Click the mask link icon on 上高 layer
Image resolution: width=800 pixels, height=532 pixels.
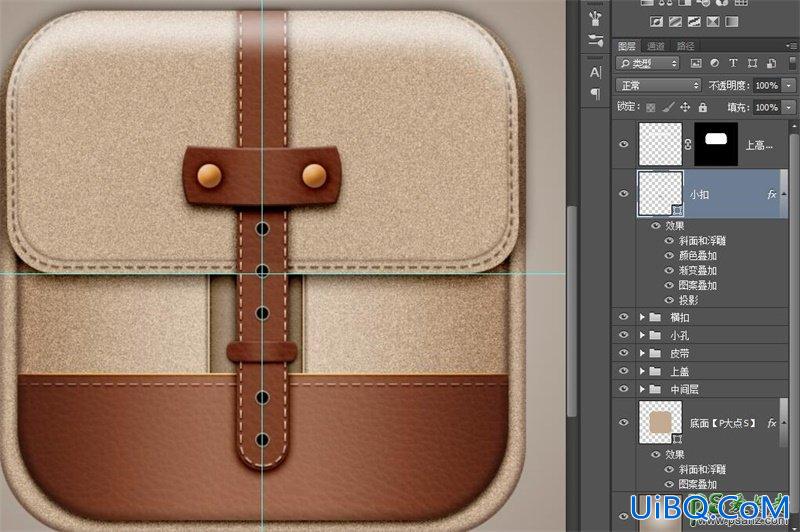688,144
